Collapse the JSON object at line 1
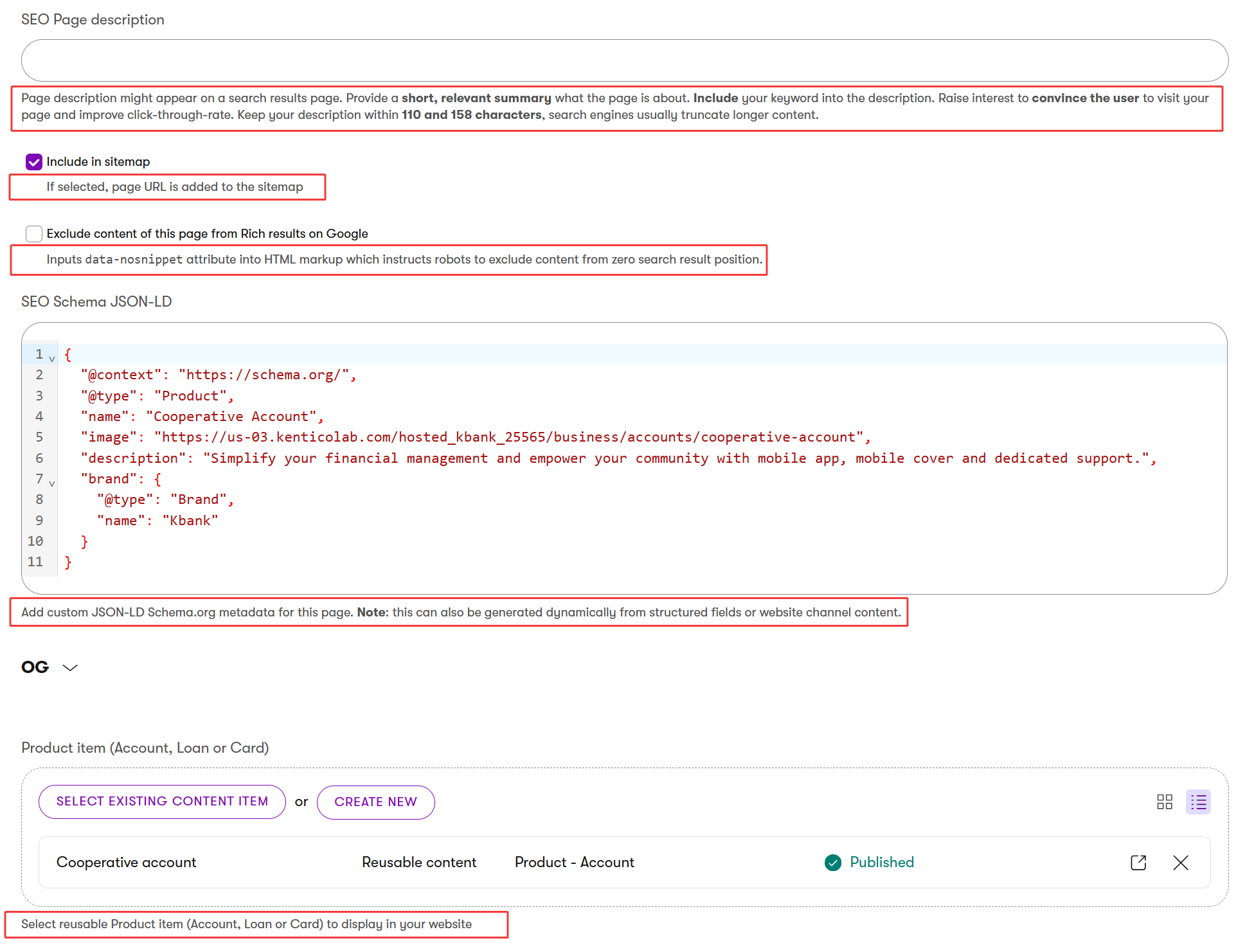Image resolution: width=1254 pixels, height=952 pixels. [x=51, y=357]
